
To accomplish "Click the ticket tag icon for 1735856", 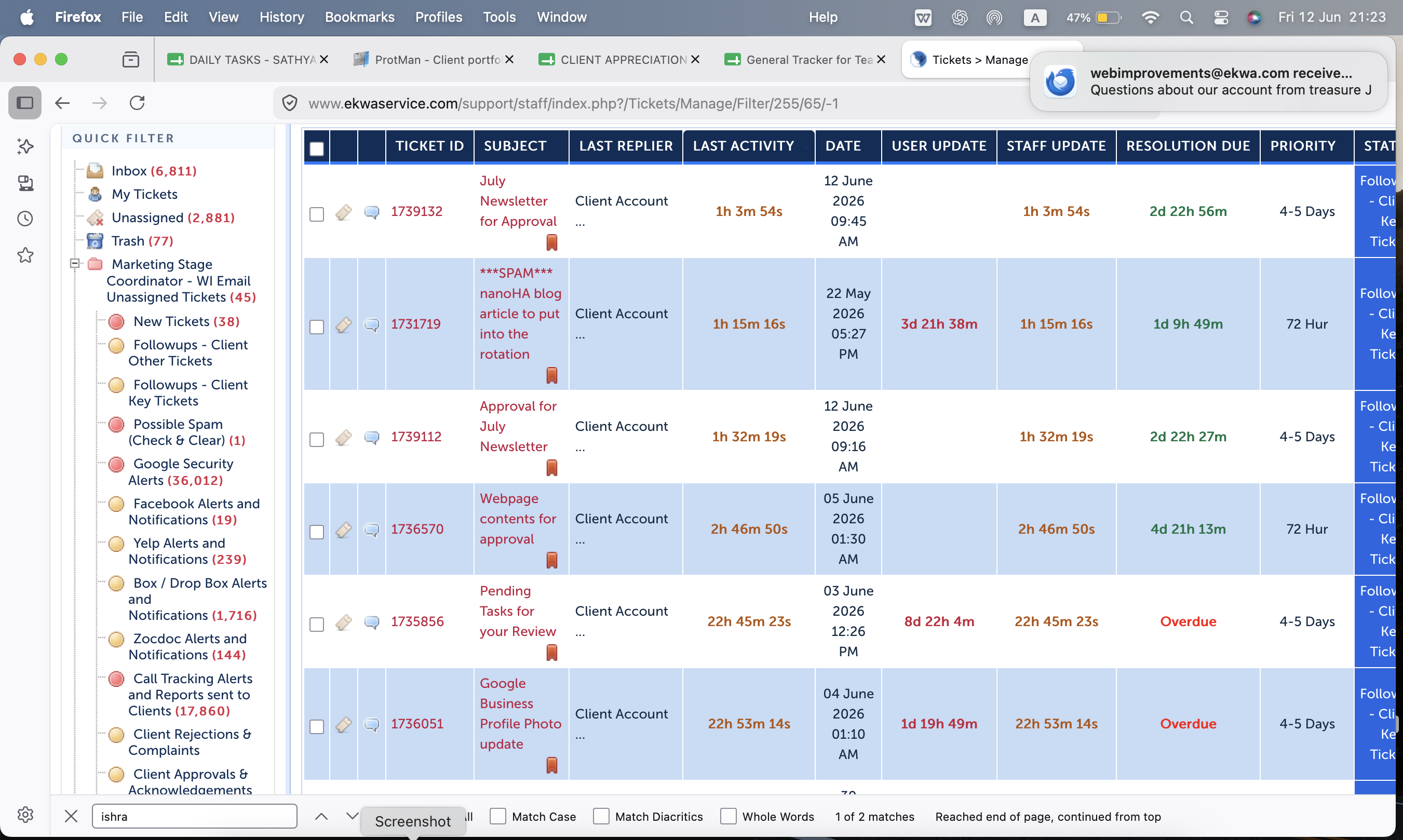I will coord(344,622).
